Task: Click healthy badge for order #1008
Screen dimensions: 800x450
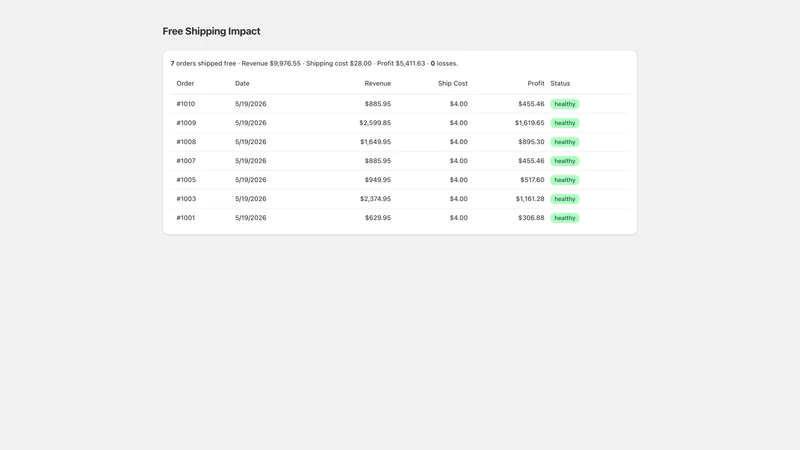Action: 565,142
